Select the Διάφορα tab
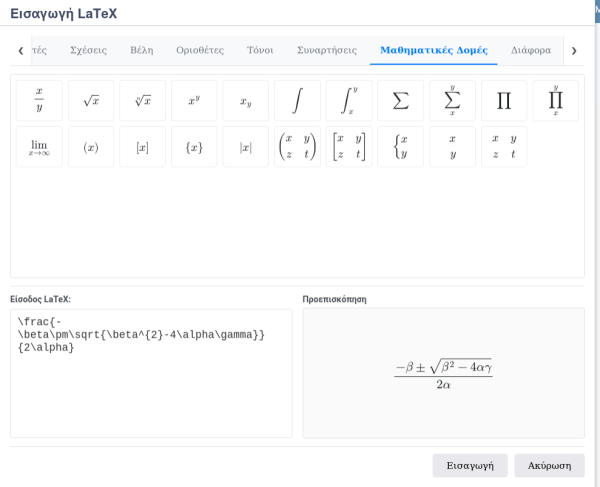600x487 pixels. pos(531,50)
